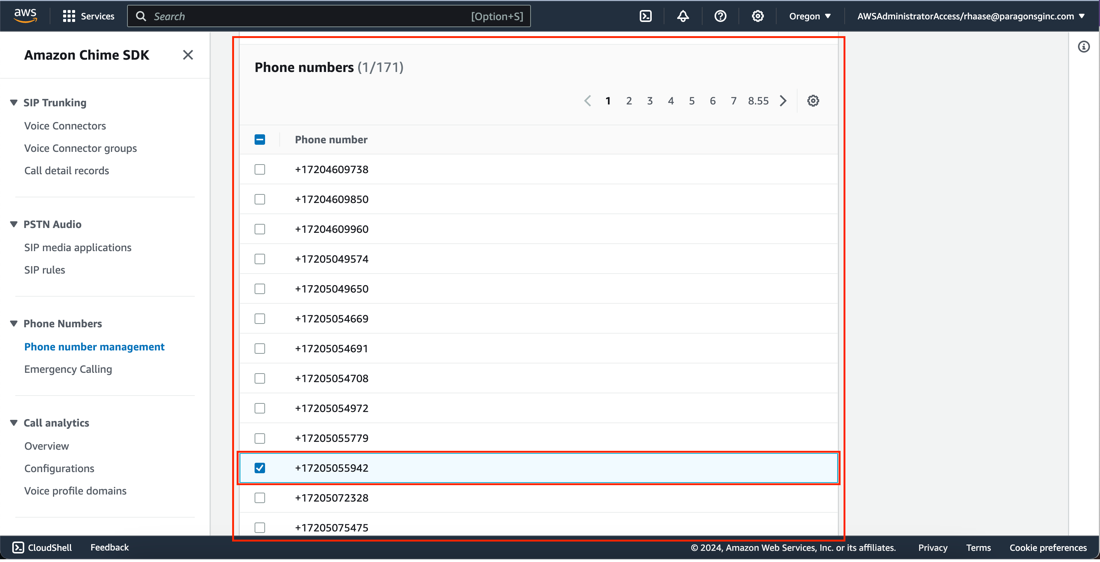Screen dimensions: 1100x562
Task: Go to page 2
Action: click(x=629, y=101)
